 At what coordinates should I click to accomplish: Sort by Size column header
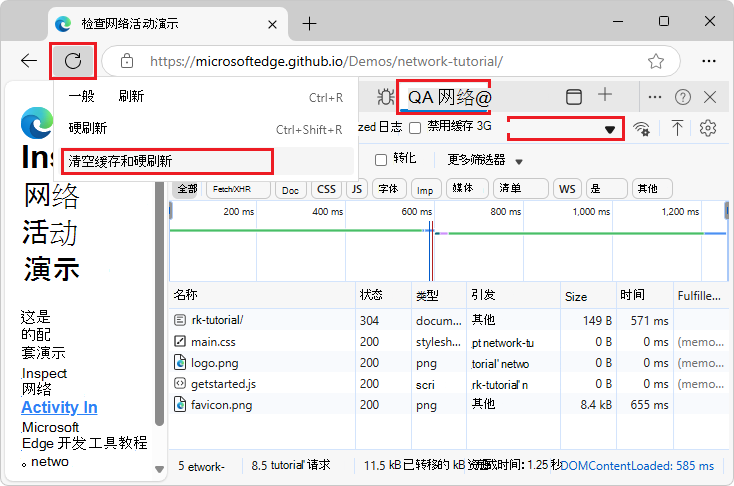point(587,295)
